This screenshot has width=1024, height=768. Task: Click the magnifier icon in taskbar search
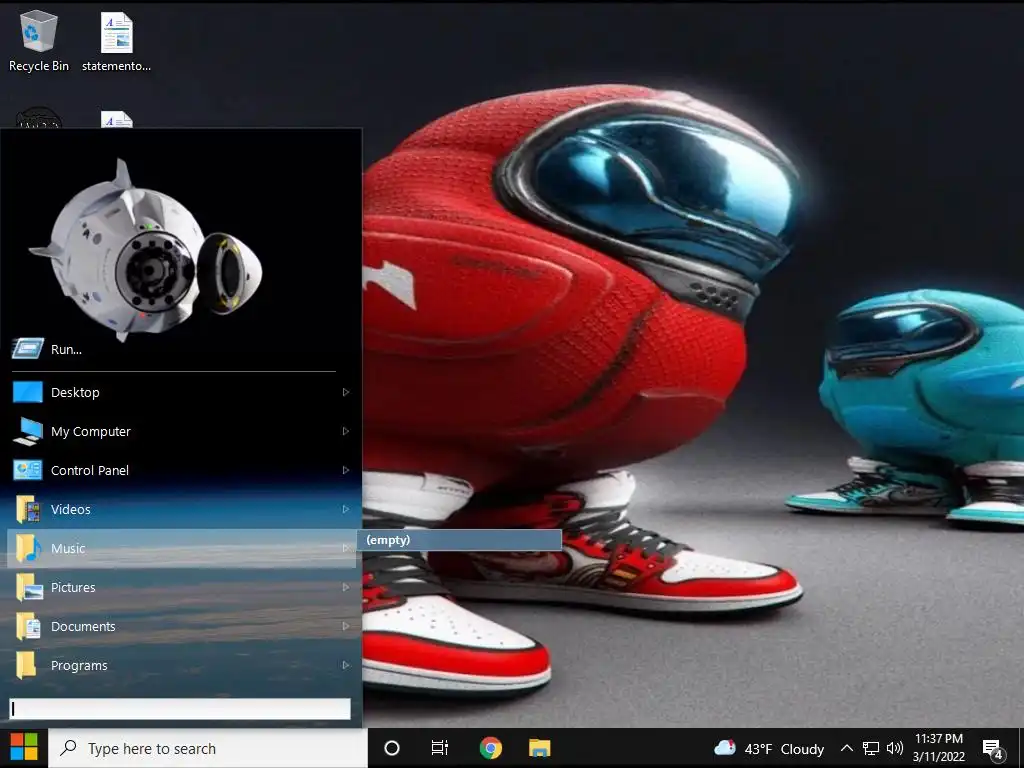[x=68, y=748]
